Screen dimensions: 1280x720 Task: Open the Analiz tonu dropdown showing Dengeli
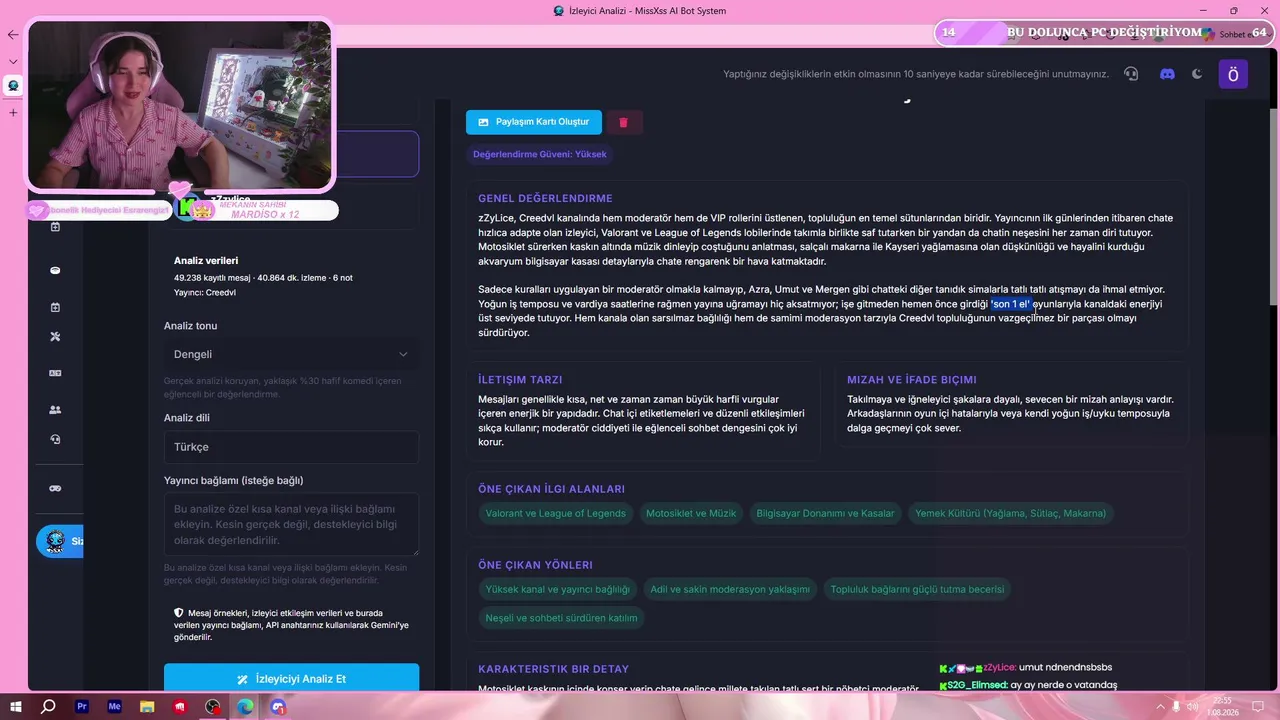click(291, 354)
